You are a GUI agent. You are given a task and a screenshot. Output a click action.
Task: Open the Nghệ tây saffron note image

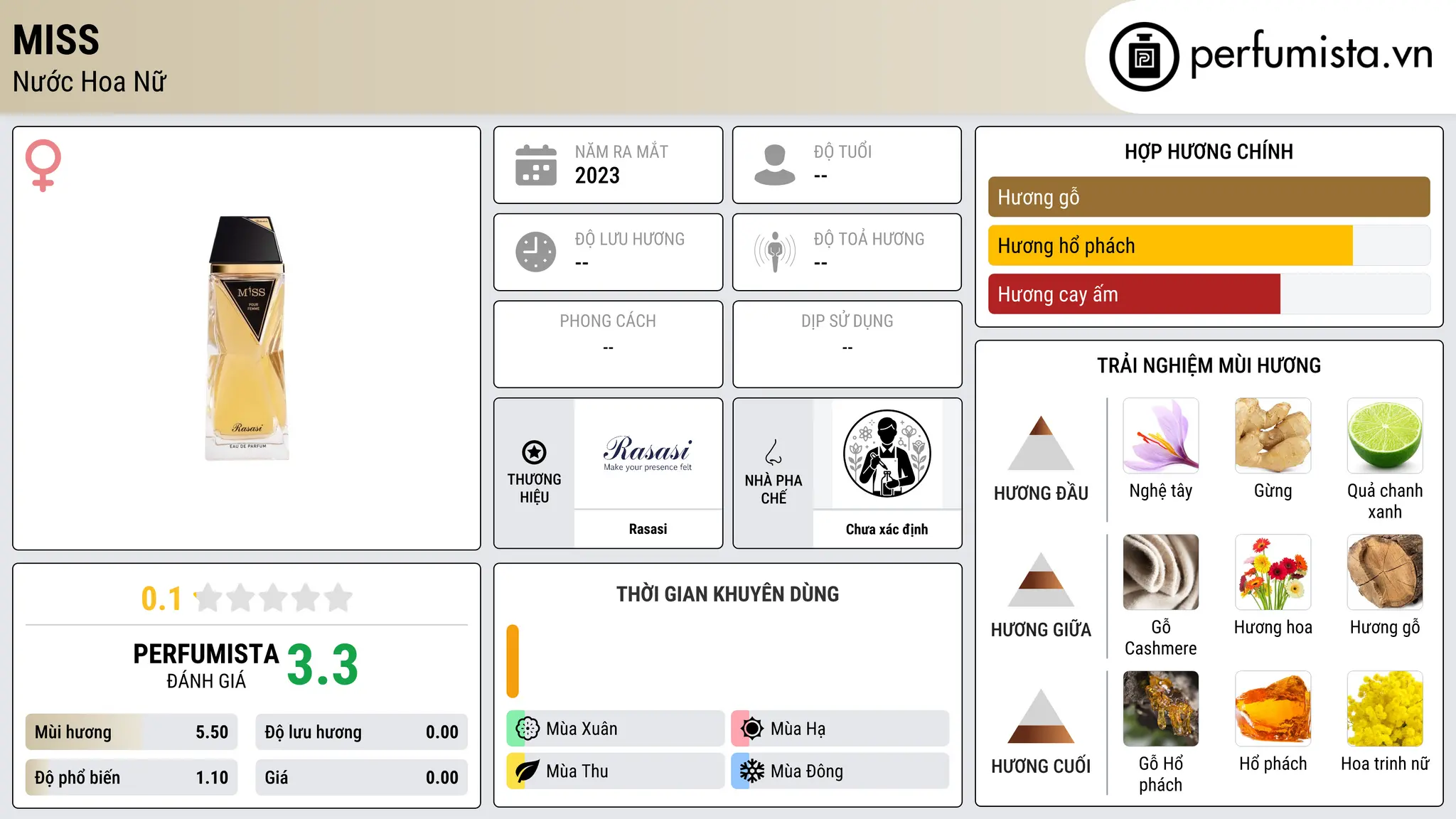click(1161, 436)
